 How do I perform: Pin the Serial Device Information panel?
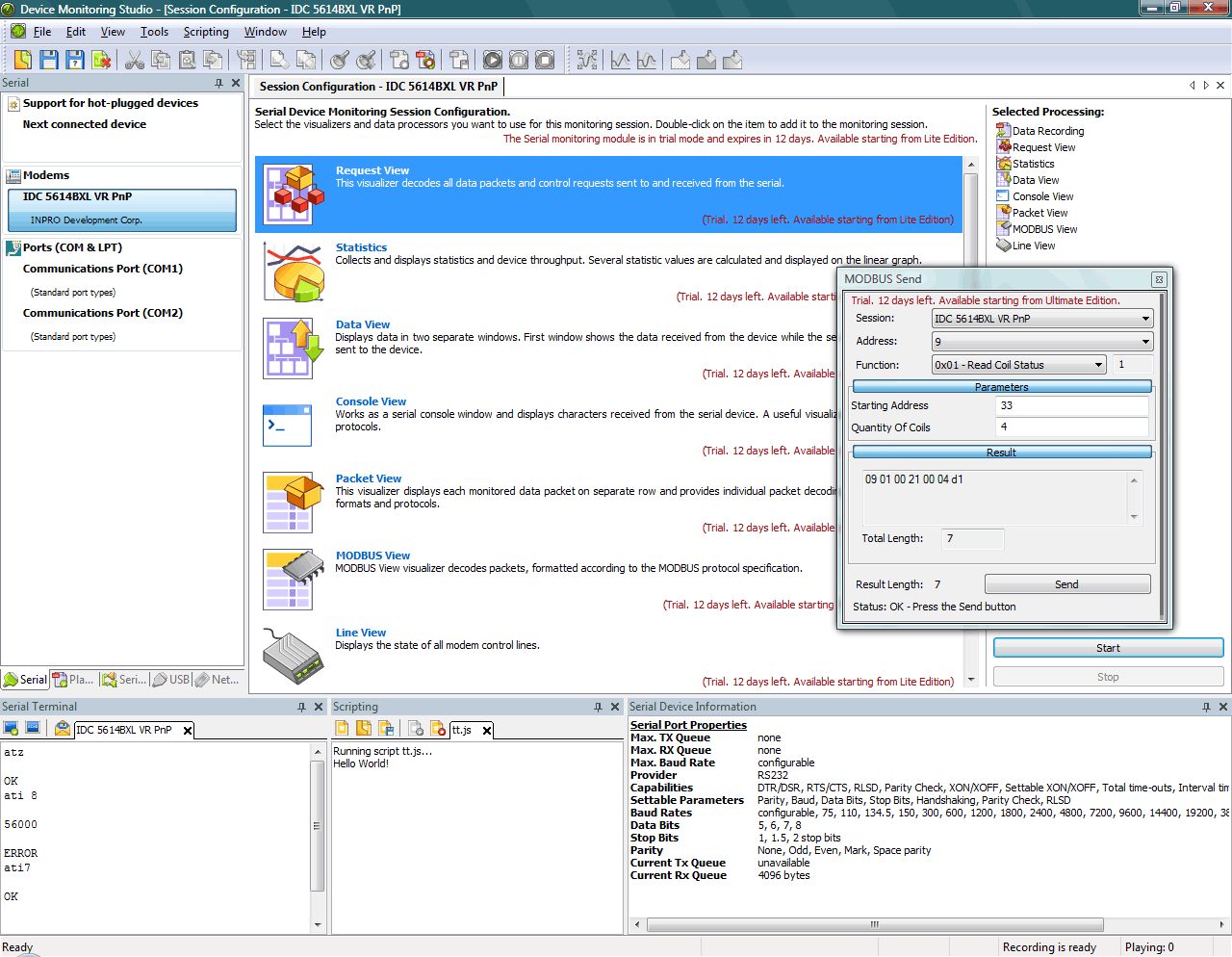click(1206, 707)
